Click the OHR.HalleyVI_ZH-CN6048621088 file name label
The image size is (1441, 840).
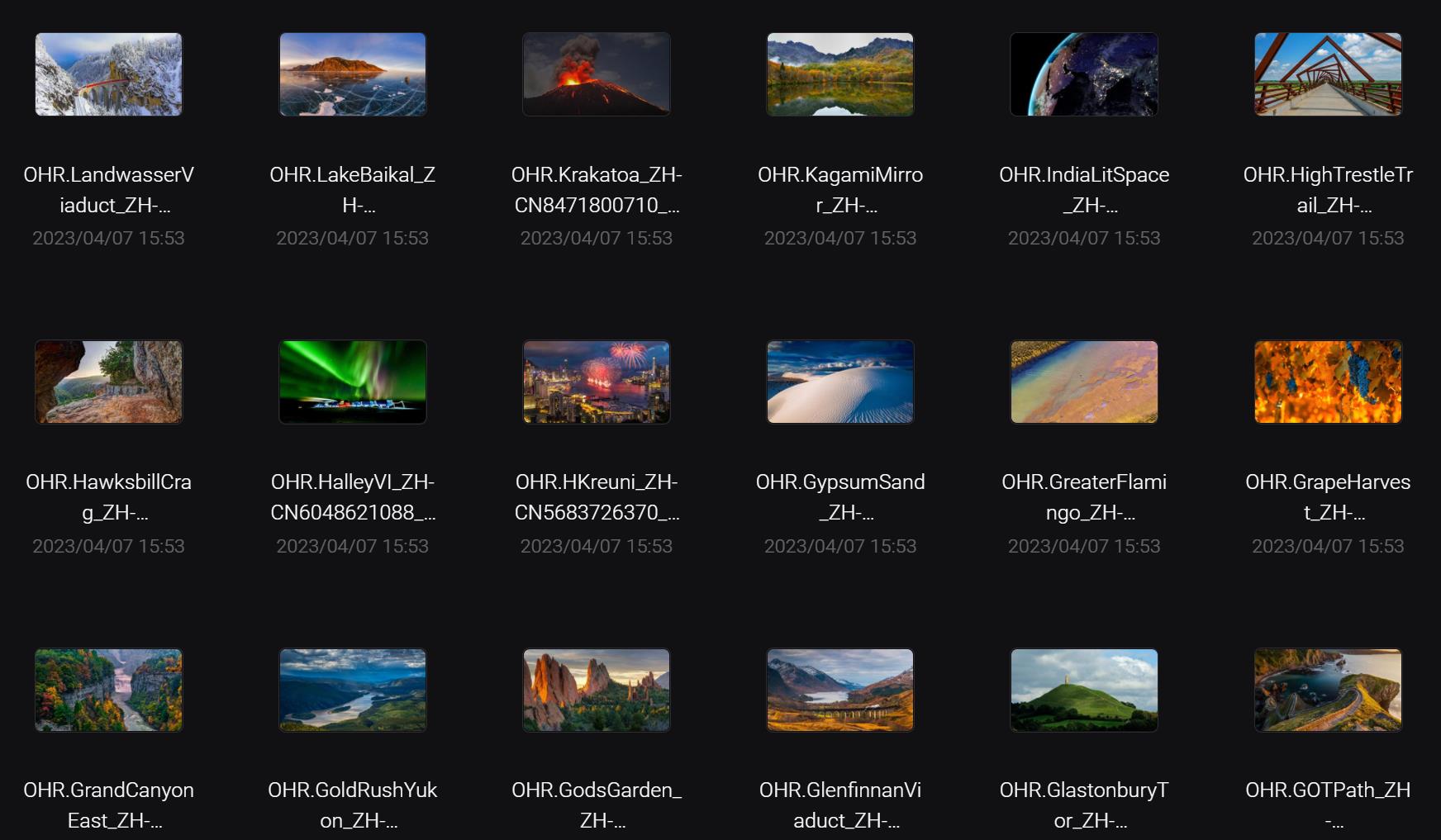click(x=353, y=497)
